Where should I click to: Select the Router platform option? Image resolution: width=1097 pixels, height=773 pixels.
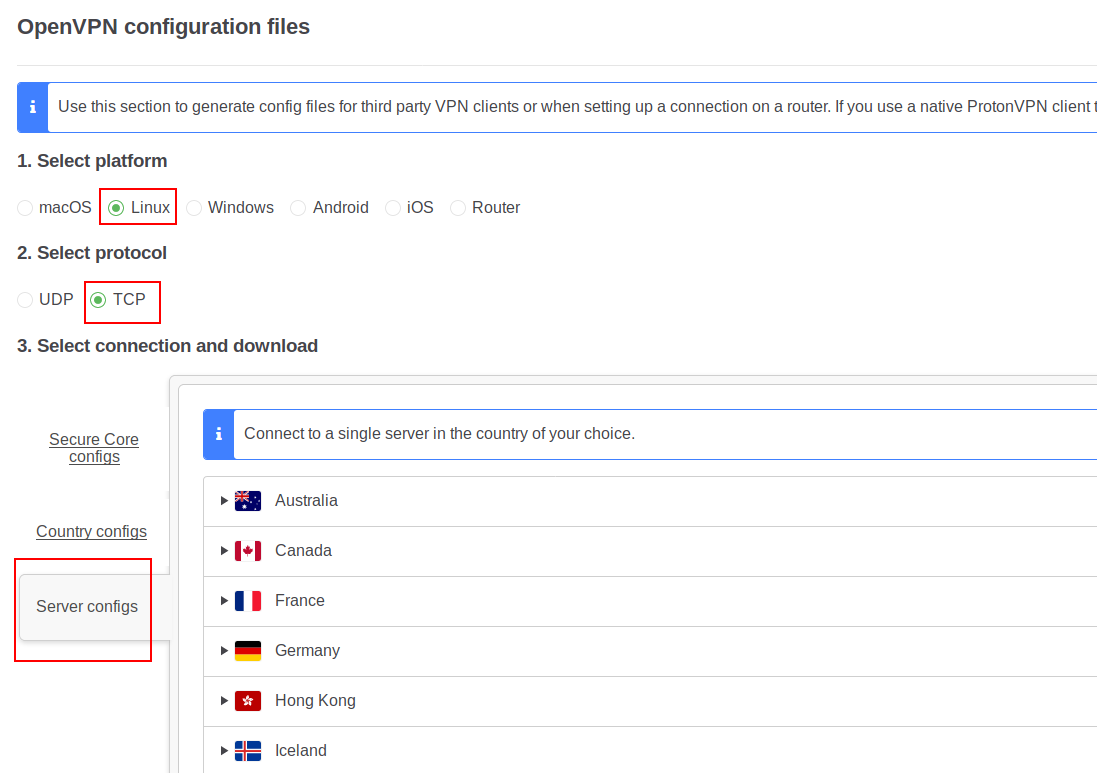(458, 208)
